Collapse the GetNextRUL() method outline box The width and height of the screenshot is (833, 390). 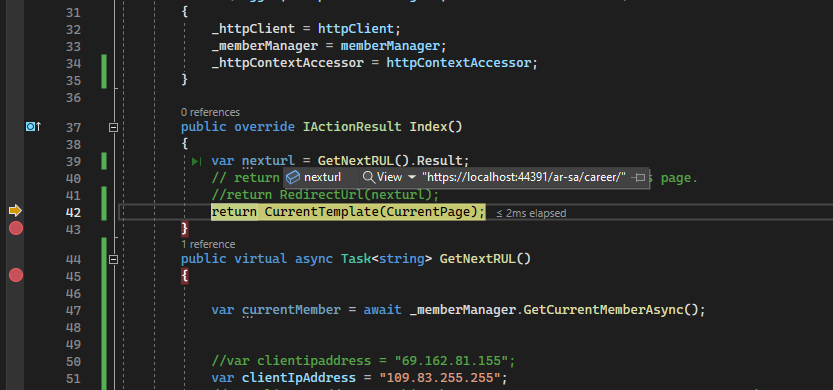(113, 260)
